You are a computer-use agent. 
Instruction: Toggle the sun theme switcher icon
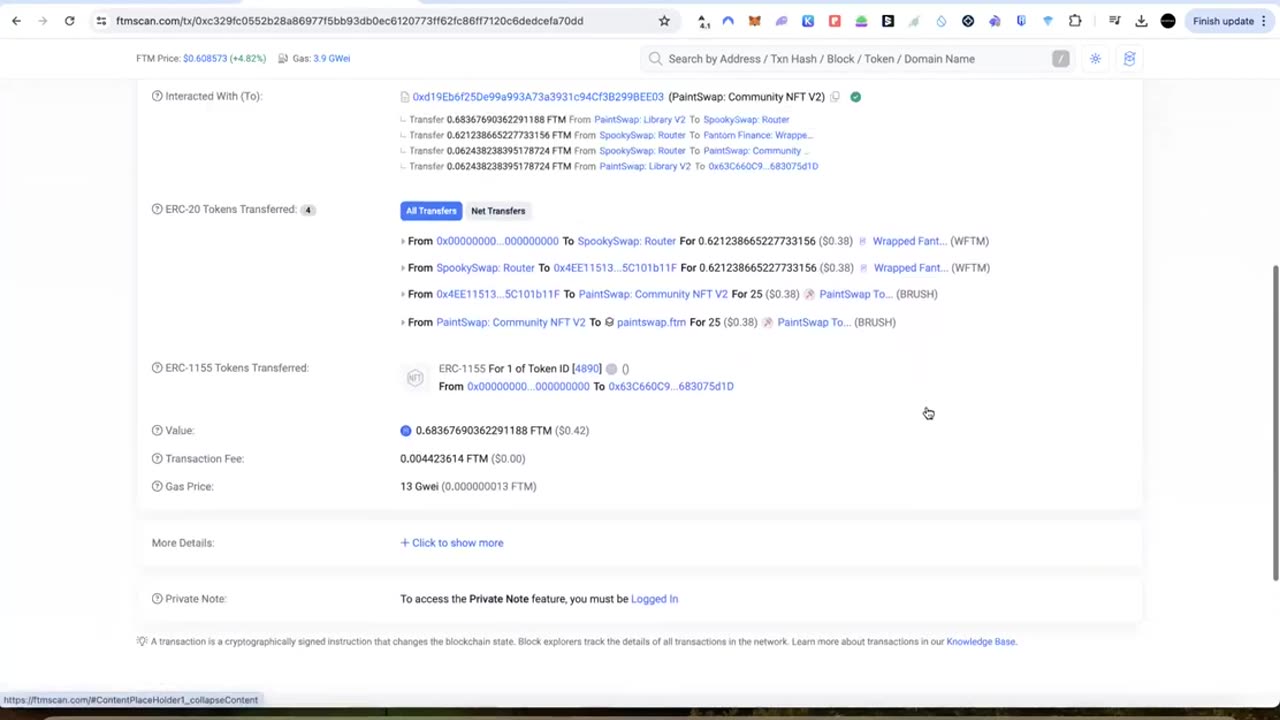[1095, 59]
